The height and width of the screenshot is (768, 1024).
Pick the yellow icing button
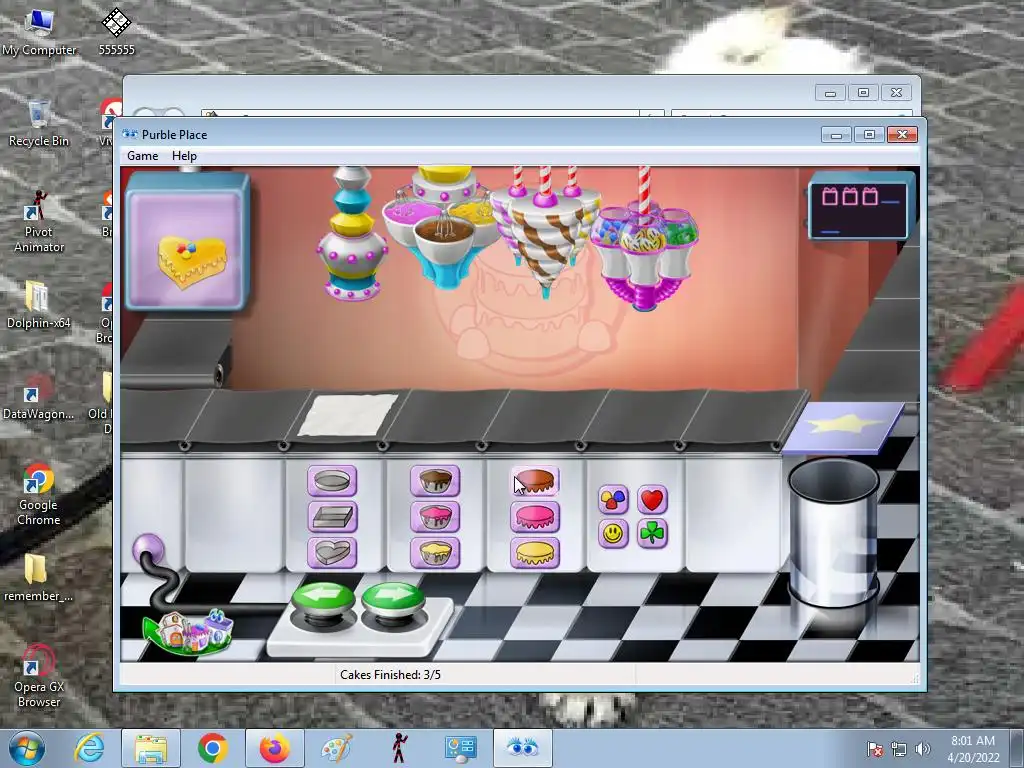(535, 552)
